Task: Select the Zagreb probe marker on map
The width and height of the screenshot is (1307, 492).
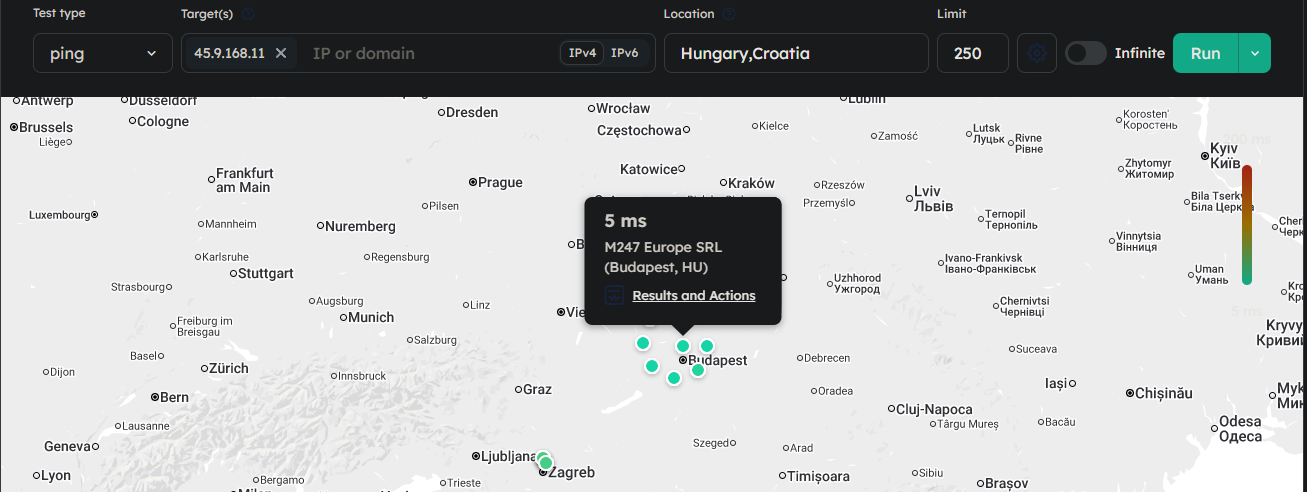Action: (545, 462)
